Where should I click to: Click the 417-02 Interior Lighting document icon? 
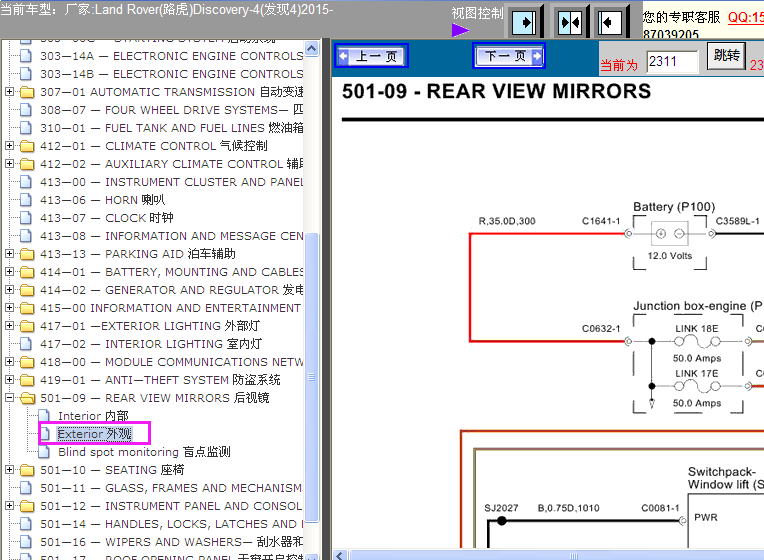(x=26, y=344)
